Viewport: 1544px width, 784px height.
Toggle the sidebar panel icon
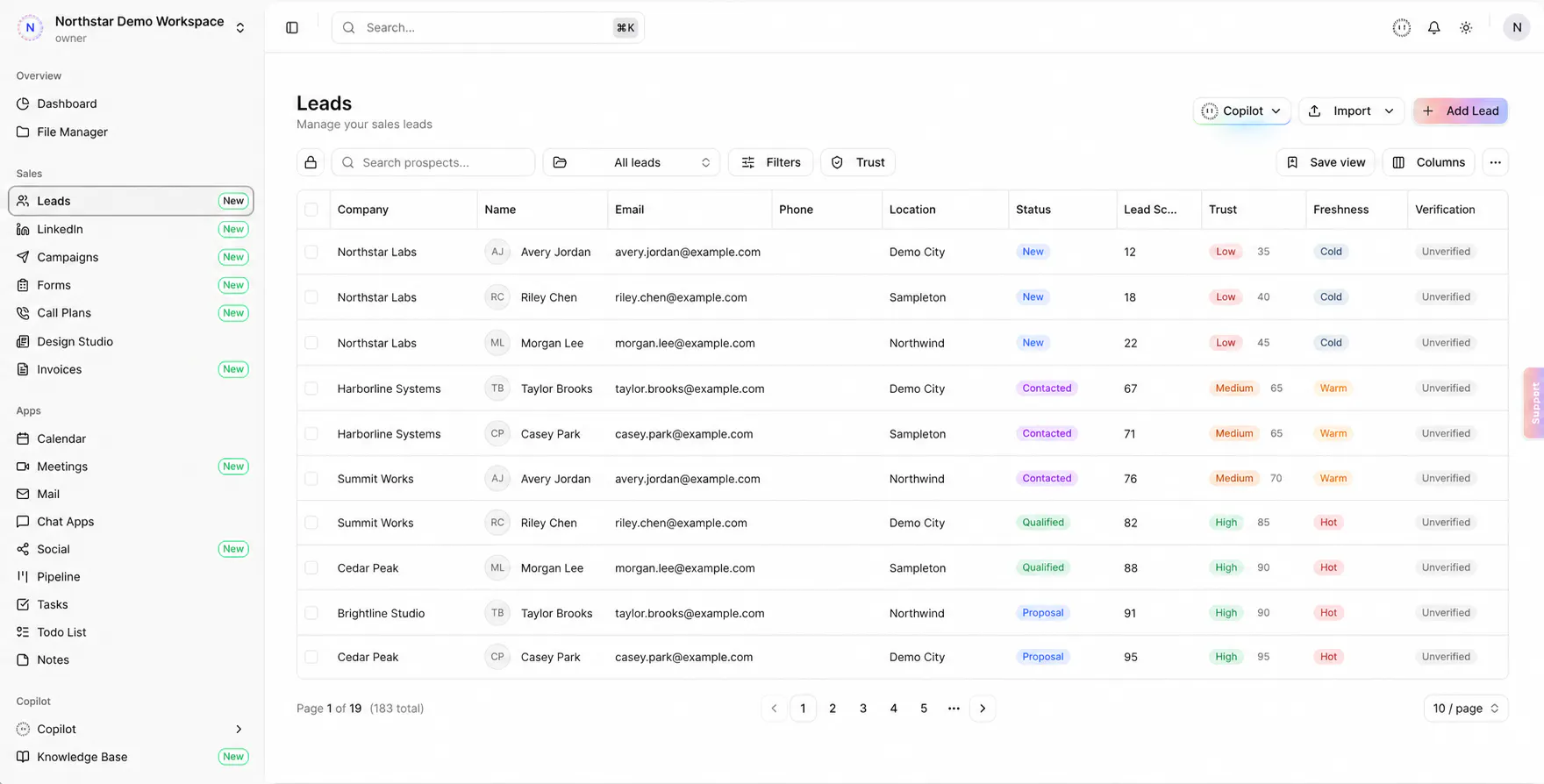292,28
